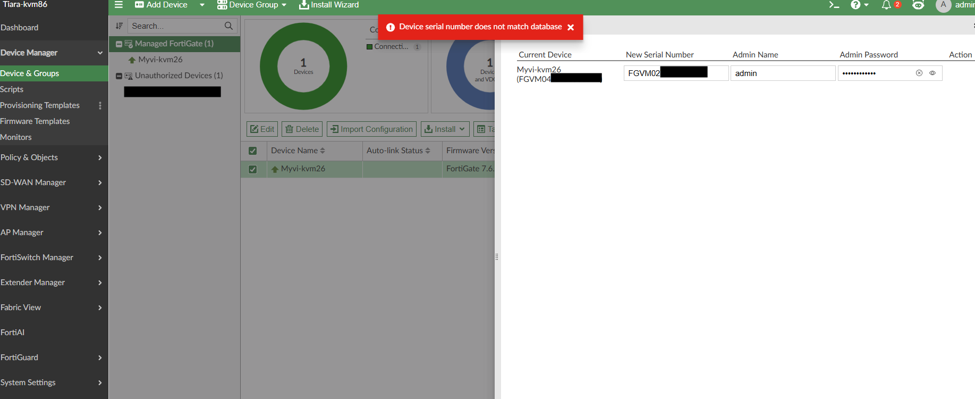The width and height of the screenshot is (975, 399).
Task: Click the Delete button
Action: [302, 129]
